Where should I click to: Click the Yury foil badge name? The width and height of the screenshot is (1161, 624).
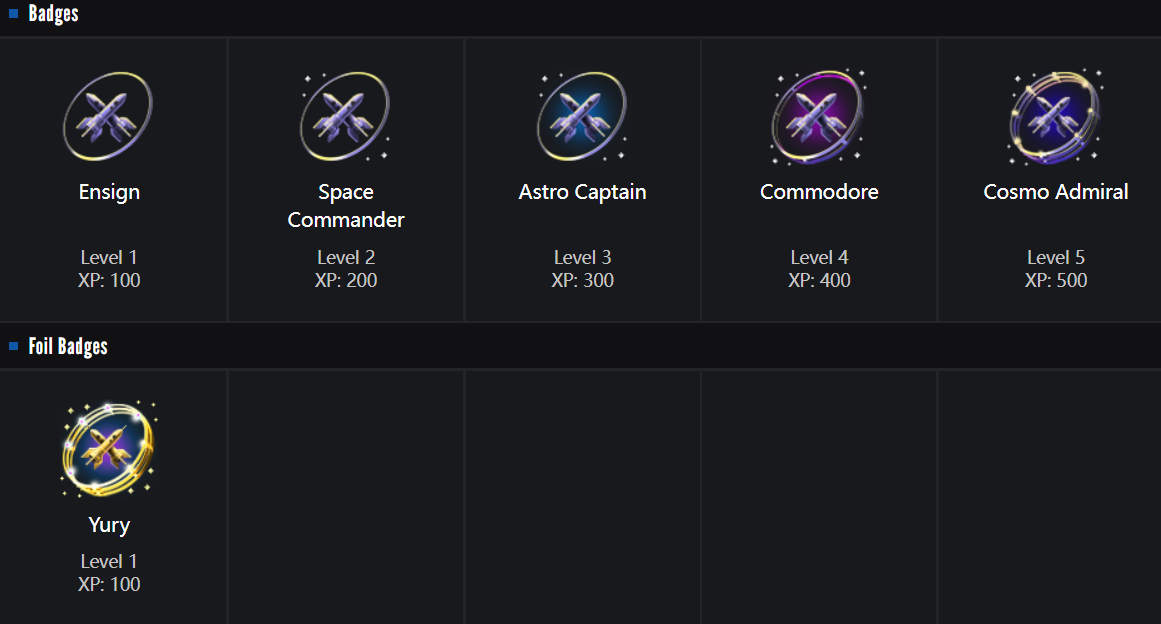click(x=109, y=525)
